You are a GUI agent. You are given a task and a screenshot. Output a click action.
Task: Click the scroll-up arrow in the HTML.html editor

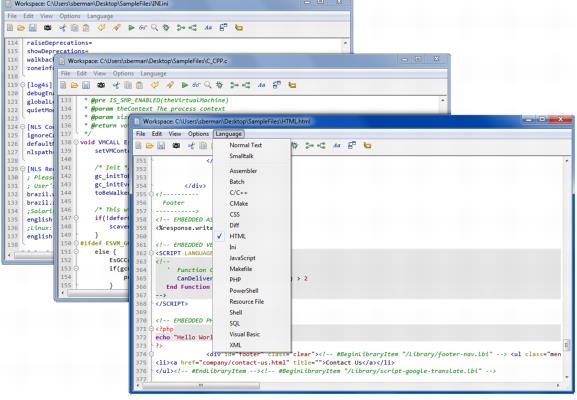pyautogui.click(x=567, y=161)
